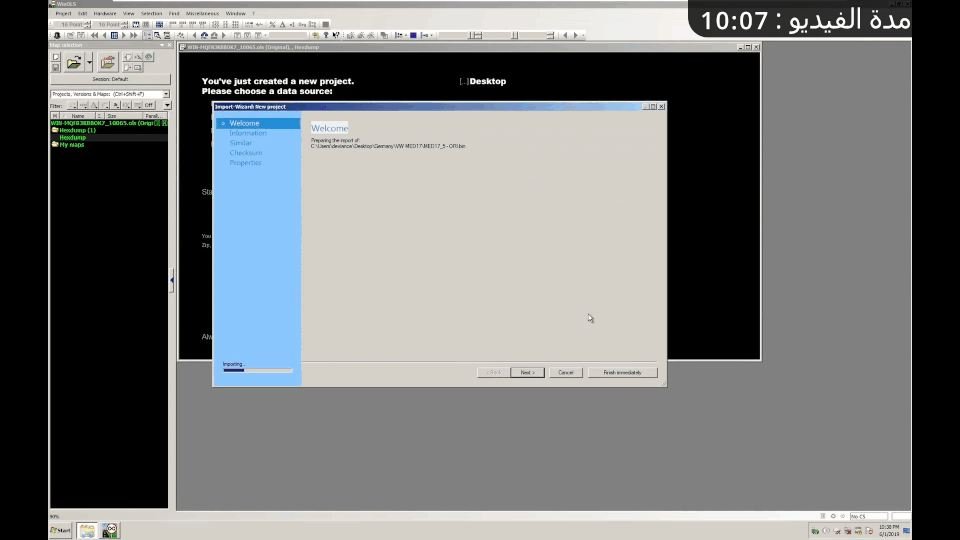Select Similar step in wizard sidebar

click(241, 143)
